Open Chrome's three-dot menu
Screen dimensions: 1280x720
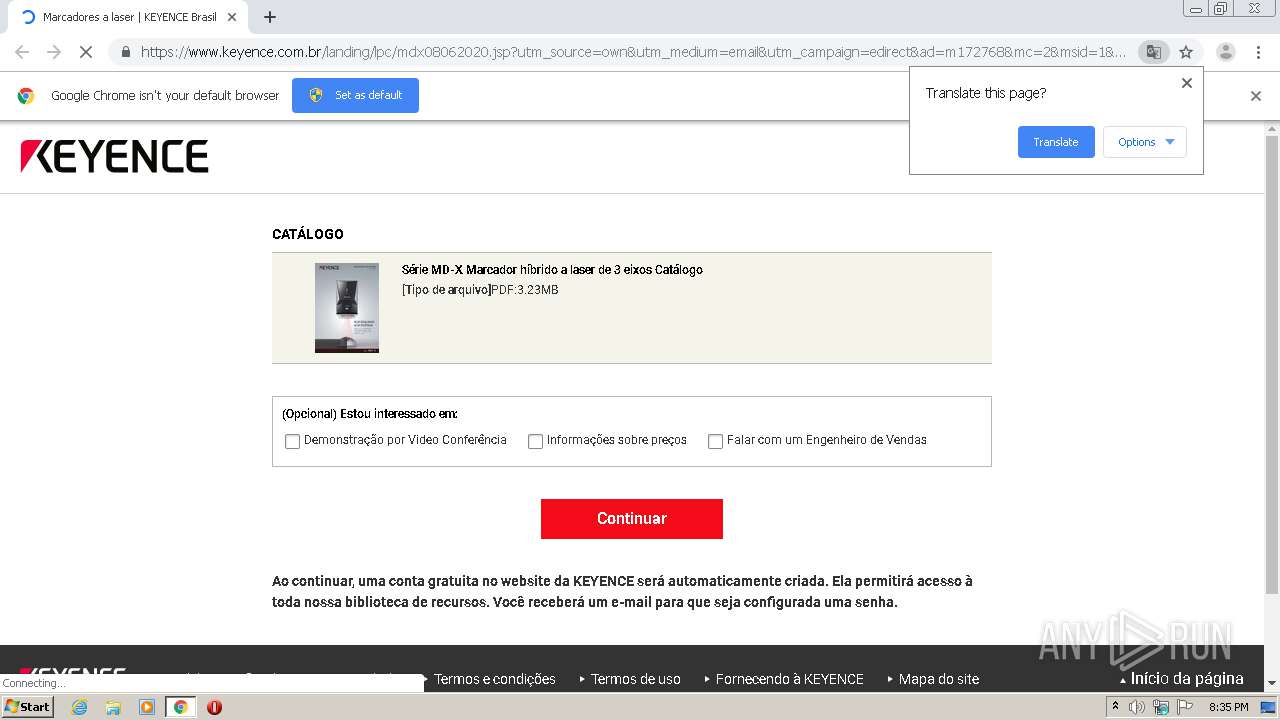pyautogui.click(x=1258, y=52)
